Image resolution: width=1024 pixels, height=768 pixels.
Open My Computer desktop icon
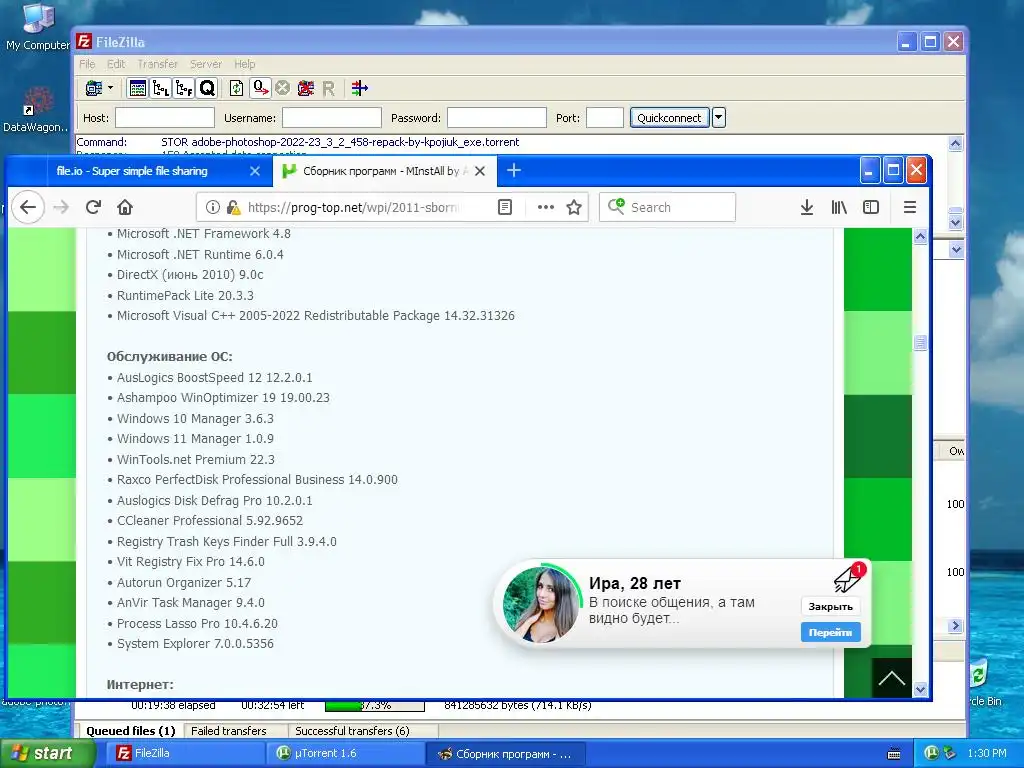(37, 27)
